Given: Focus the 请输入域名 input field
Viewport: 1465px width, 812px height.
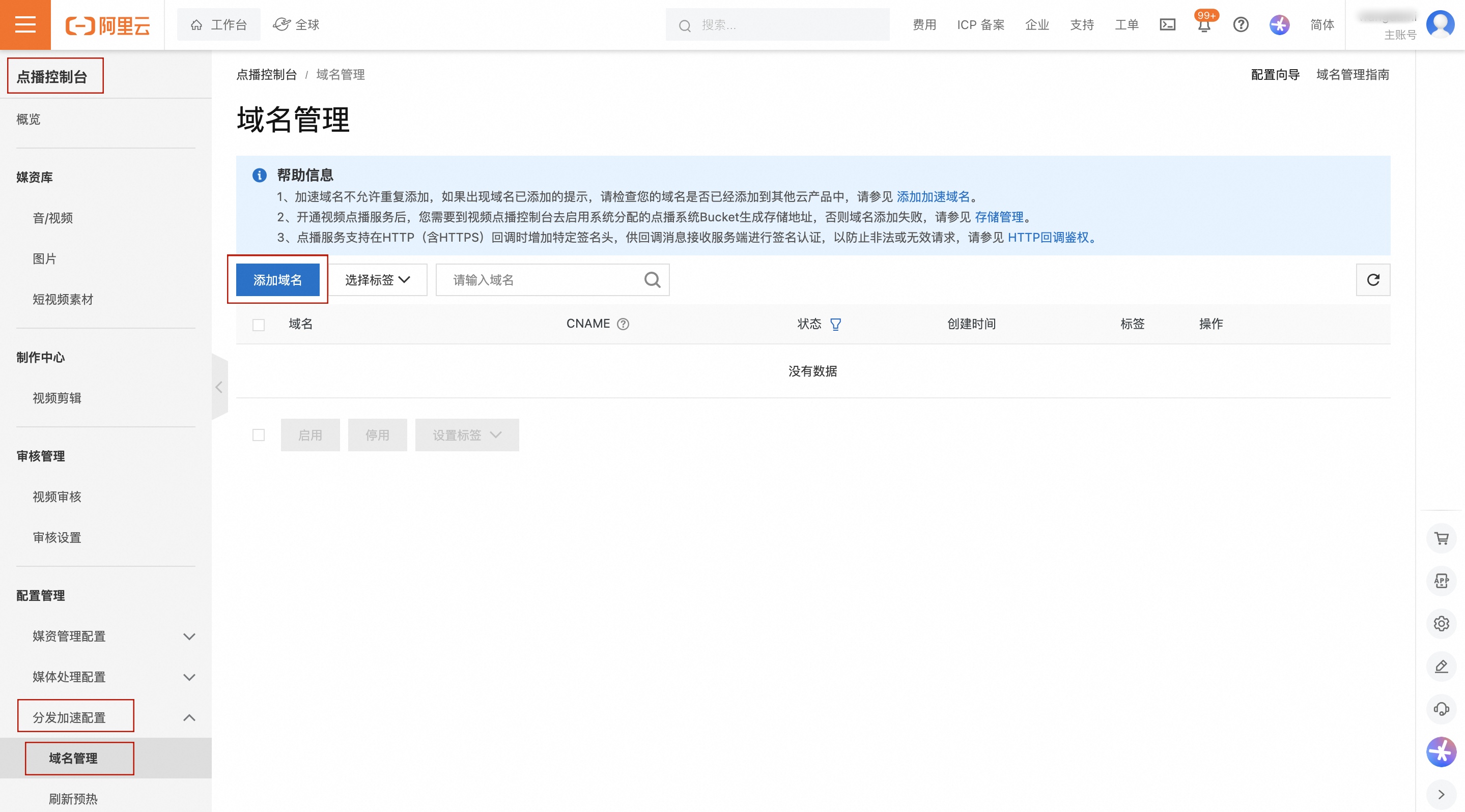Looking at the screenshot, I should (552, 279).
